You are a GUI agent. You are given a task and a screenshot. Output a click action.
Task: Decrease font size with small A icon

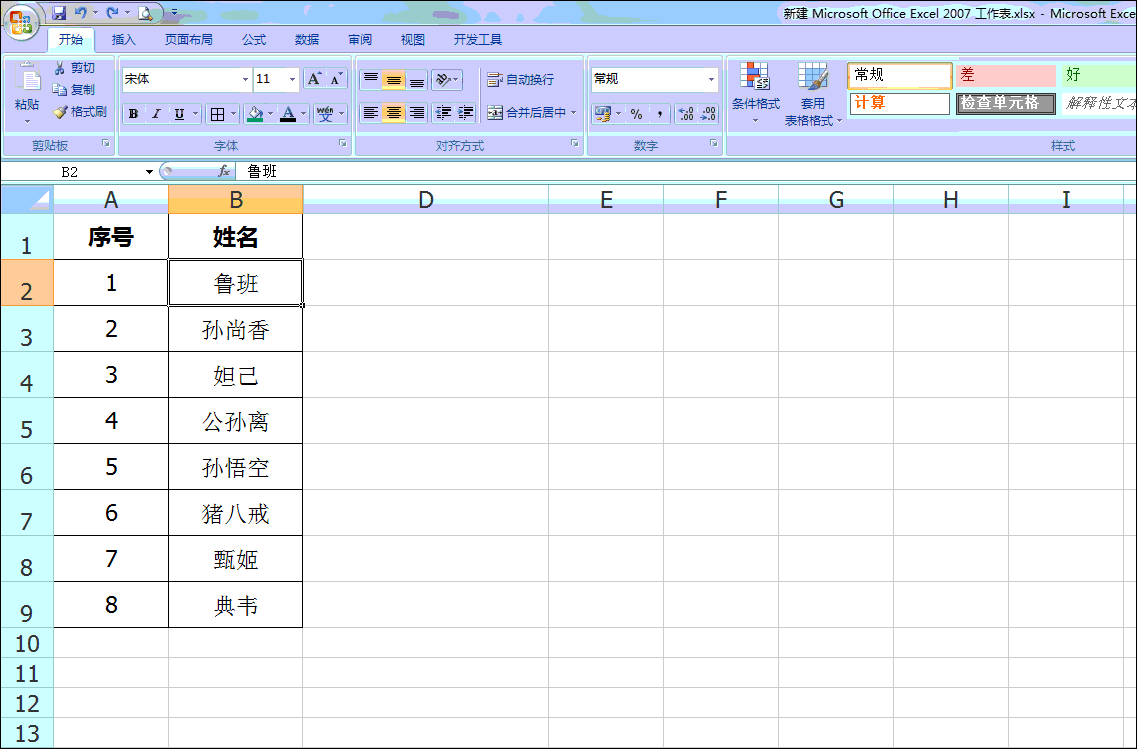pos(336,79)
